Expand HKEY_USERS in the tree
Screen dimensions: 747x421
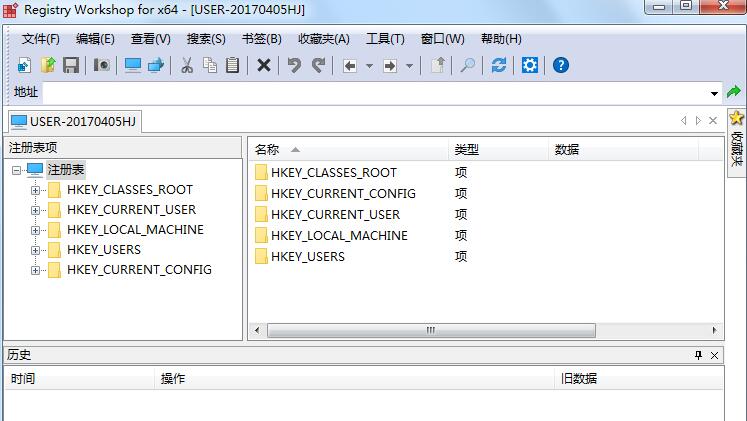(35, 250)
